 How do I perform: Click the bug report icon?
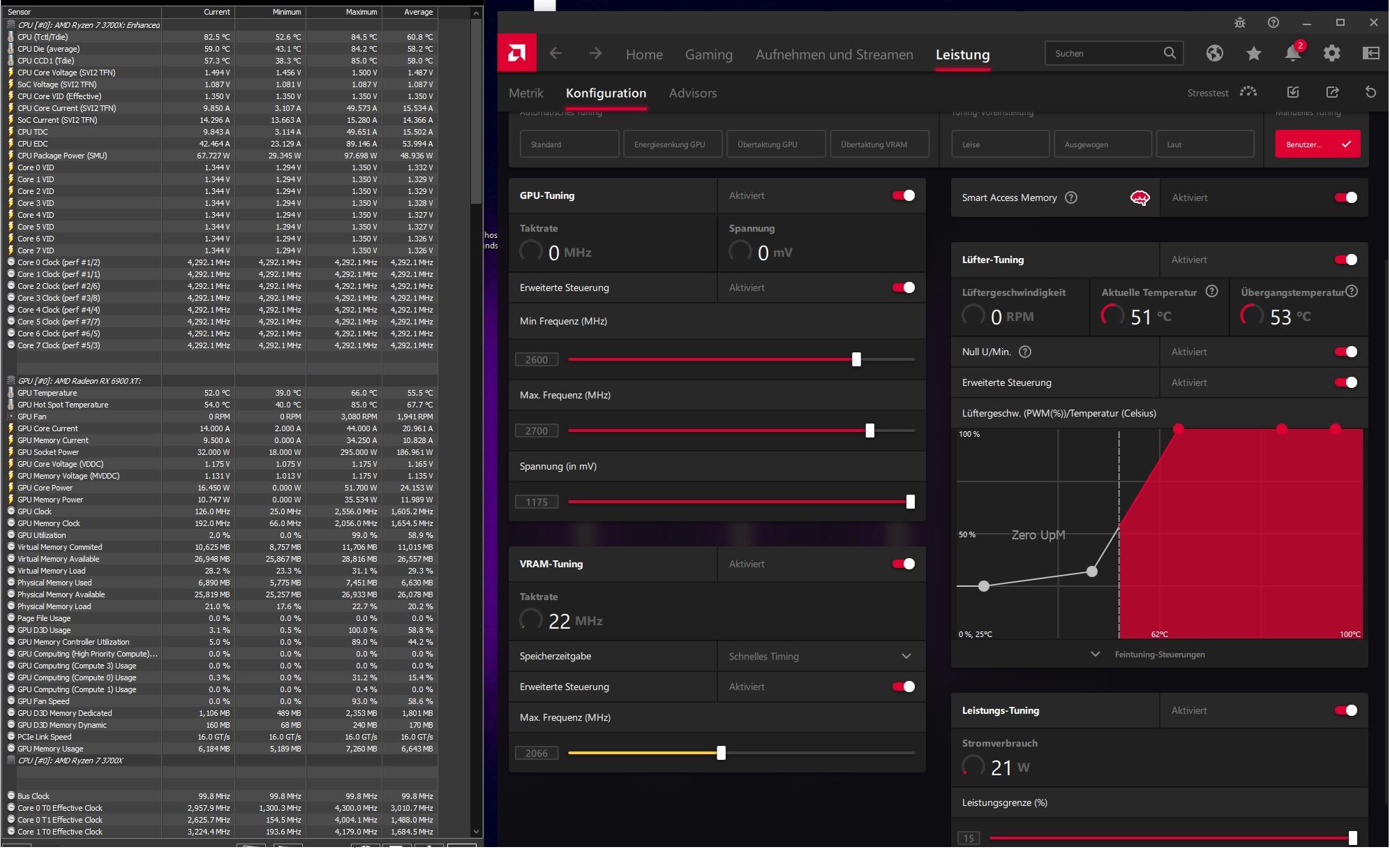coord(1240,22)
